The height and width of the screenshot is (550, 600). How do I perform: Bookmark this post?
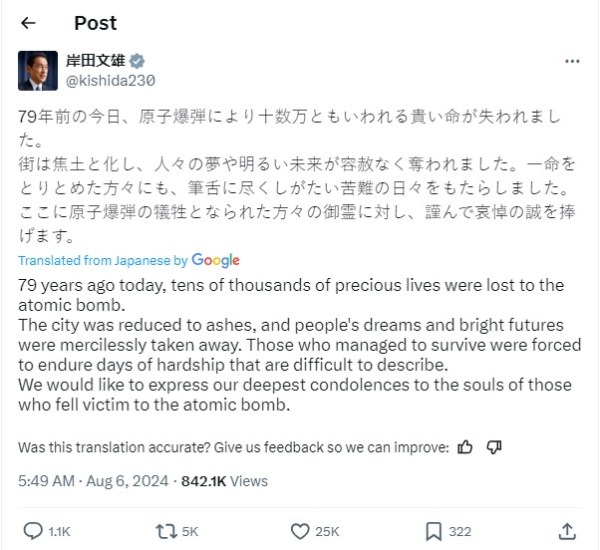tap(433, 531)
